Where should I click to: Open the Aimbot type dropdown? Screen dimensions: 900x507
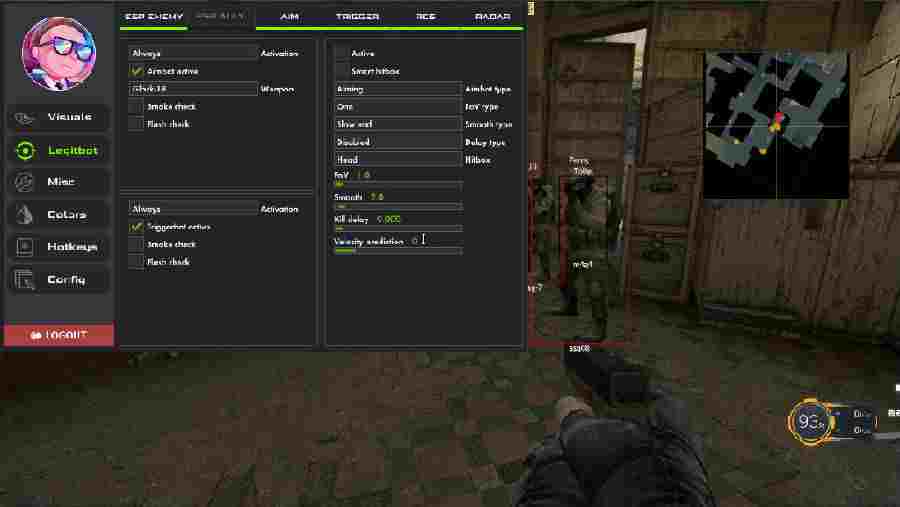398,89
